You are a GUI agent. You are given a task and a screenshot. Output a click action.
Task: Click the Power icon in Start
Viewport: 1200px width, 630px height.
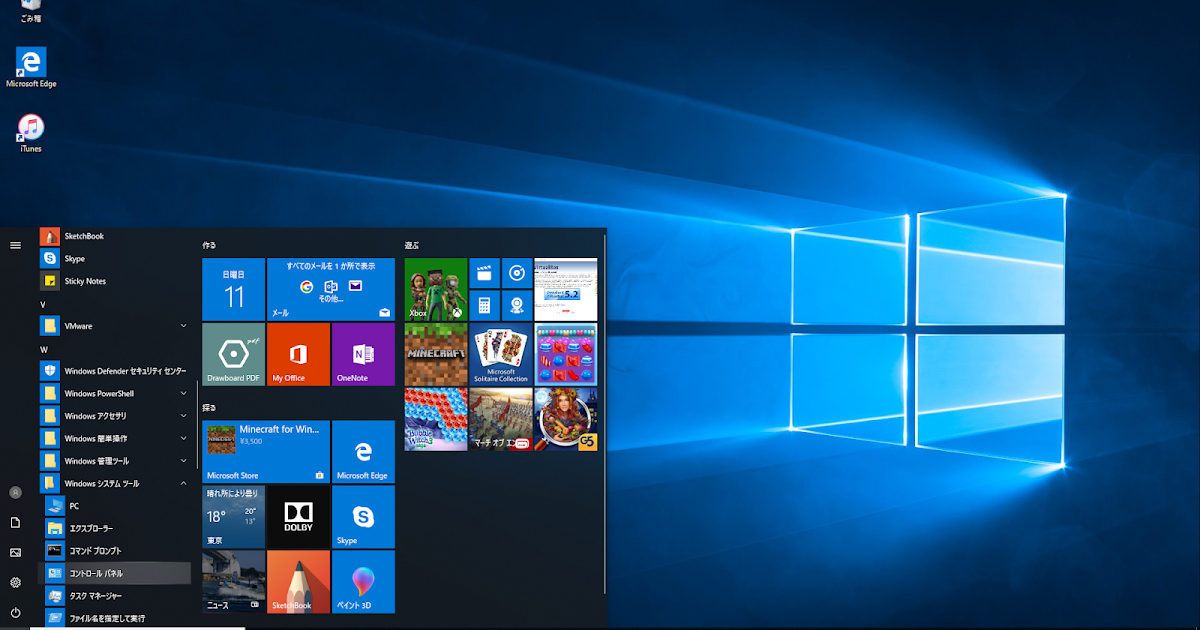[15, 612]
